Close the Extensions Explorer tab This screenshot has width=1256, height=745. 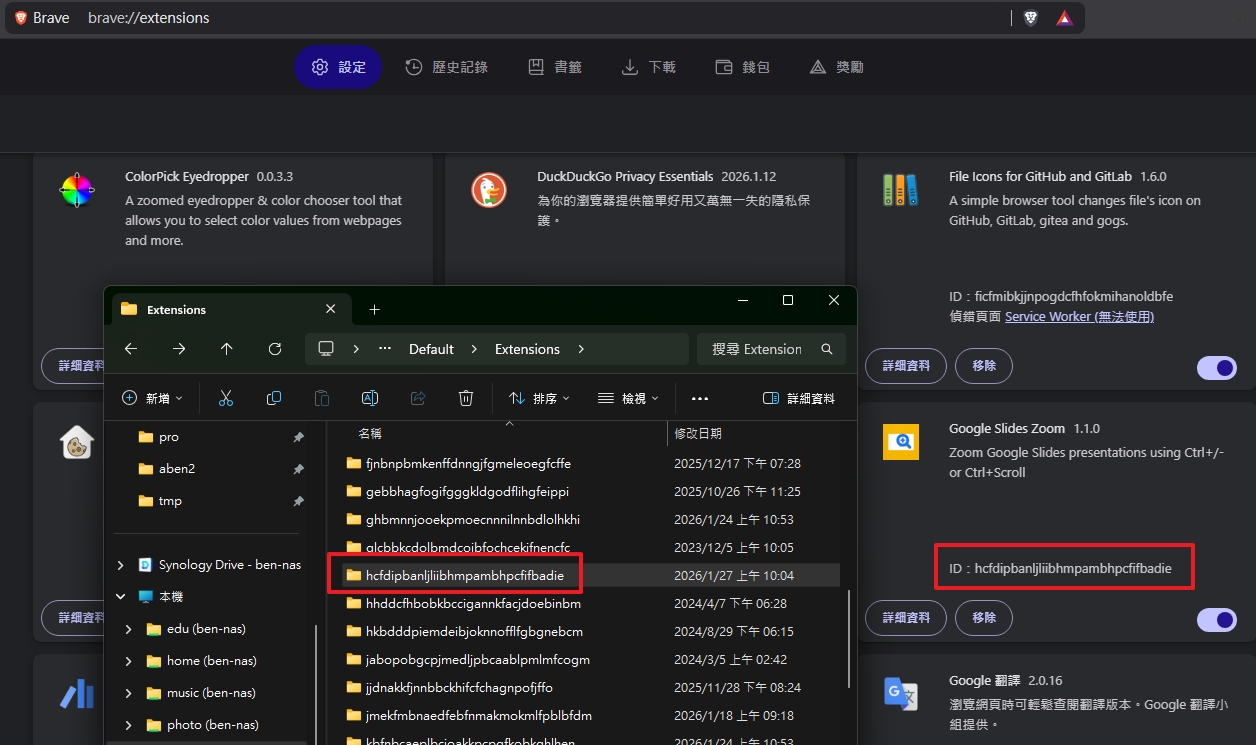tap(331, 309)
